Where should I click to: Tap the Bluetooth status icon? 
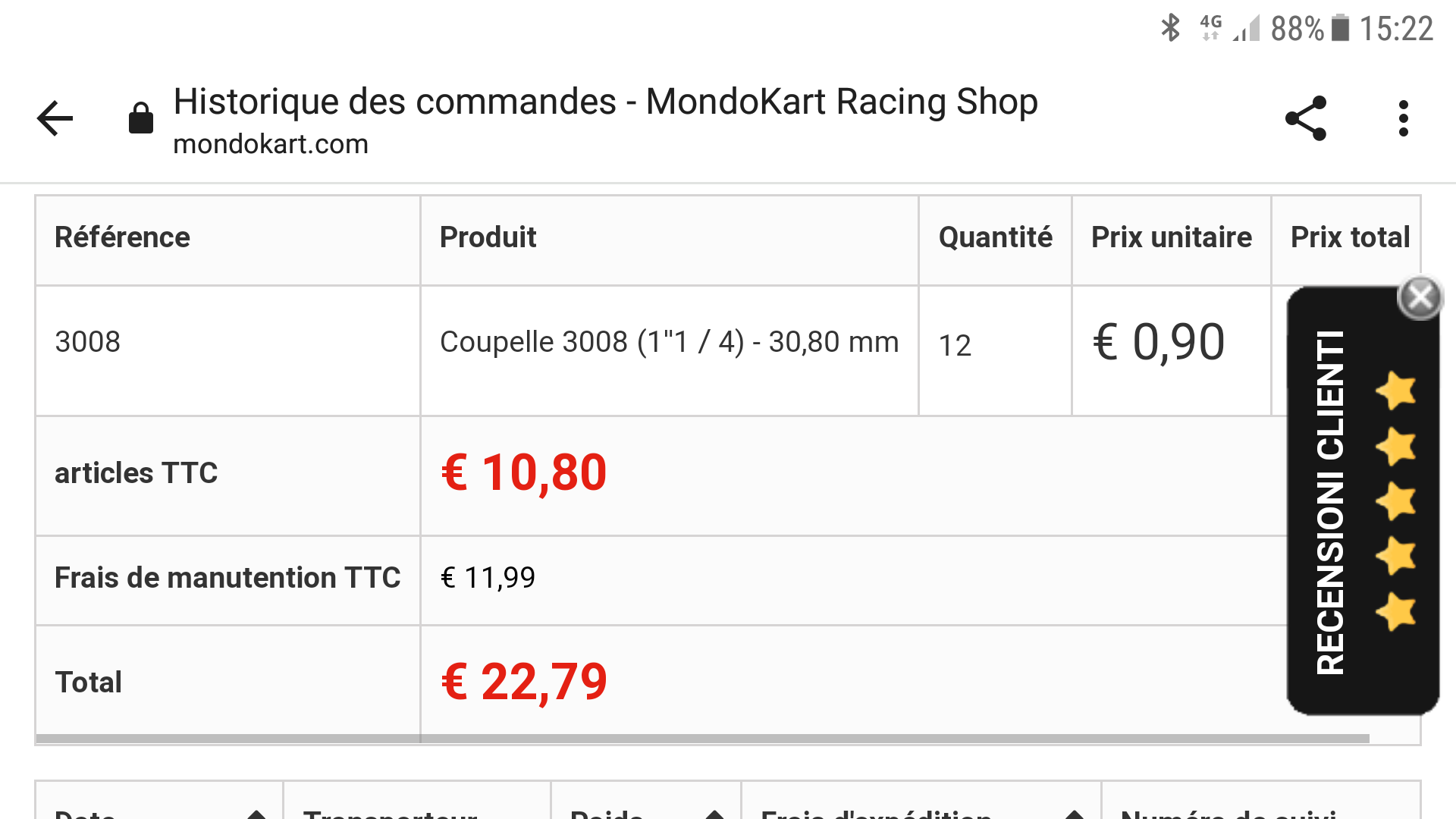click(1171, 28)
